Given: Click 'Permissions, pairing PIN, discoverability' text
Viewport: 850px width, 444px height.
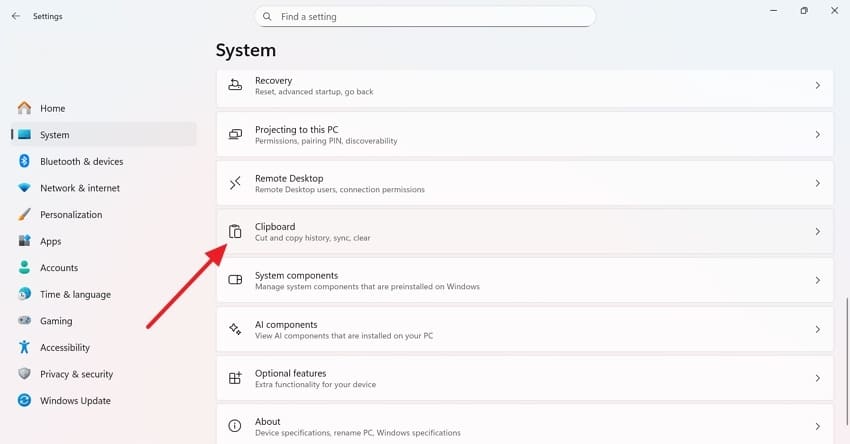Looking at the screenshot, I should pyautogui.click(x=326, y=141).
